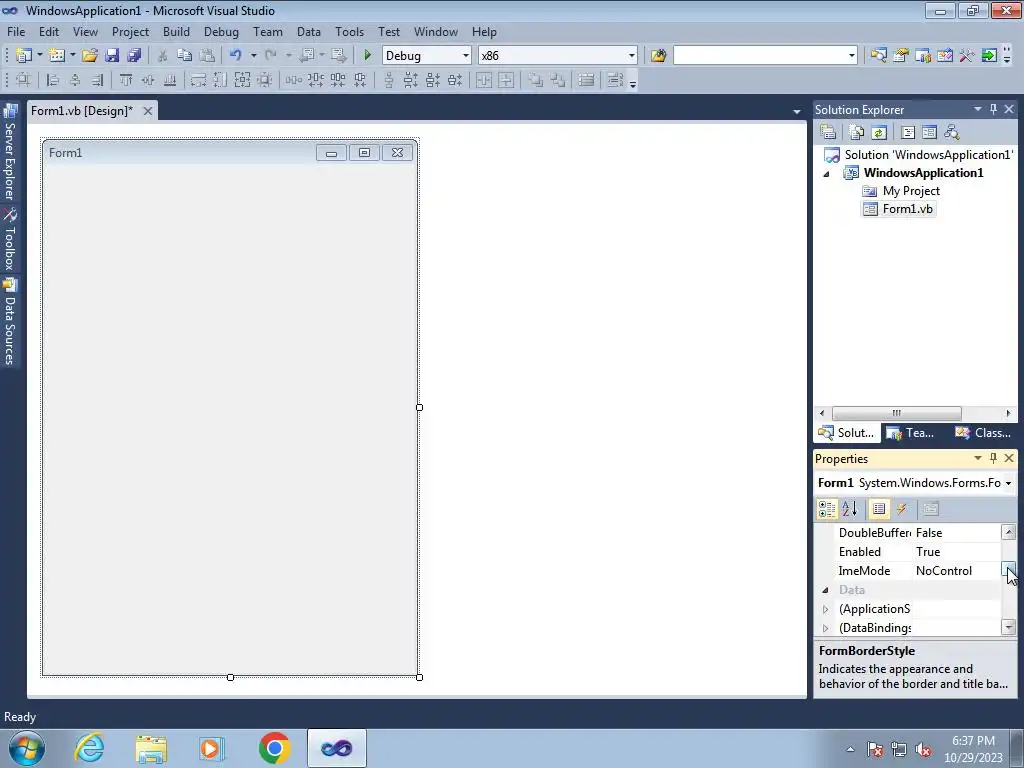Click the Find in Files icon
The width and height of the screenshot is (1024, 768).
tap(658, 56)
